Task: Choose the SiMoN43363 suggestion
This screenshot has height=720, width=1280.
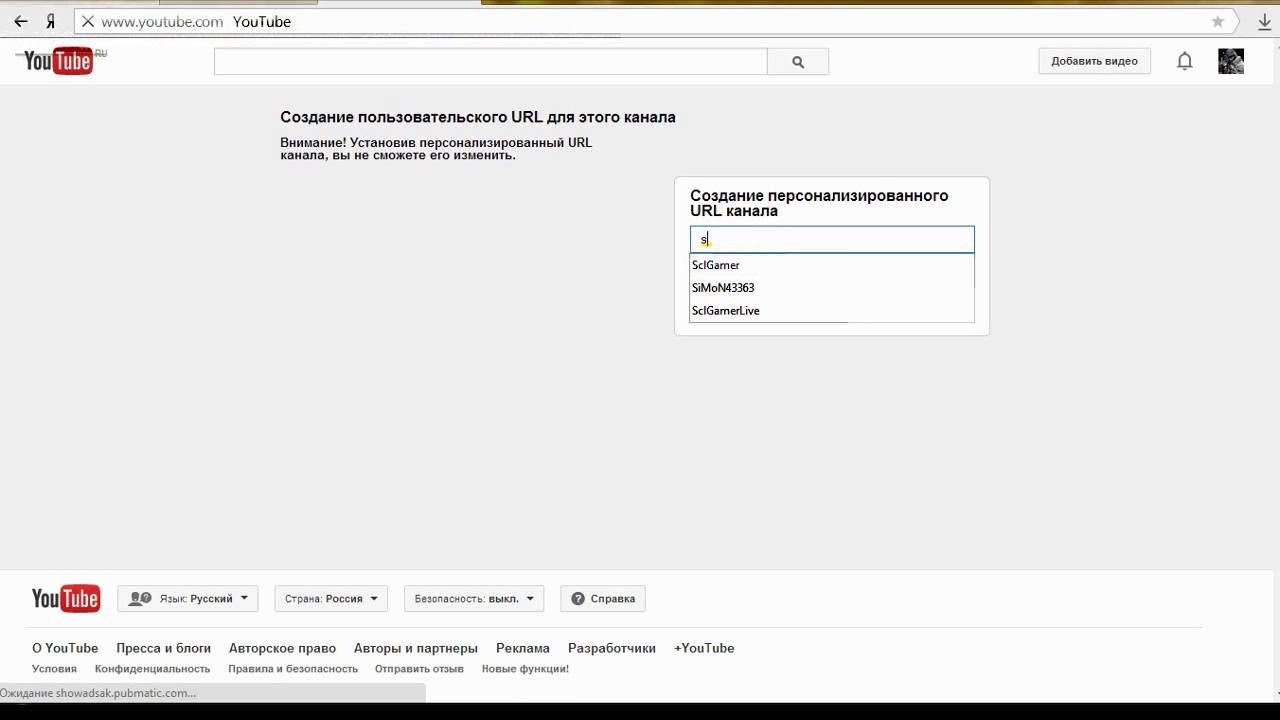Action: [x=832, y=288]
